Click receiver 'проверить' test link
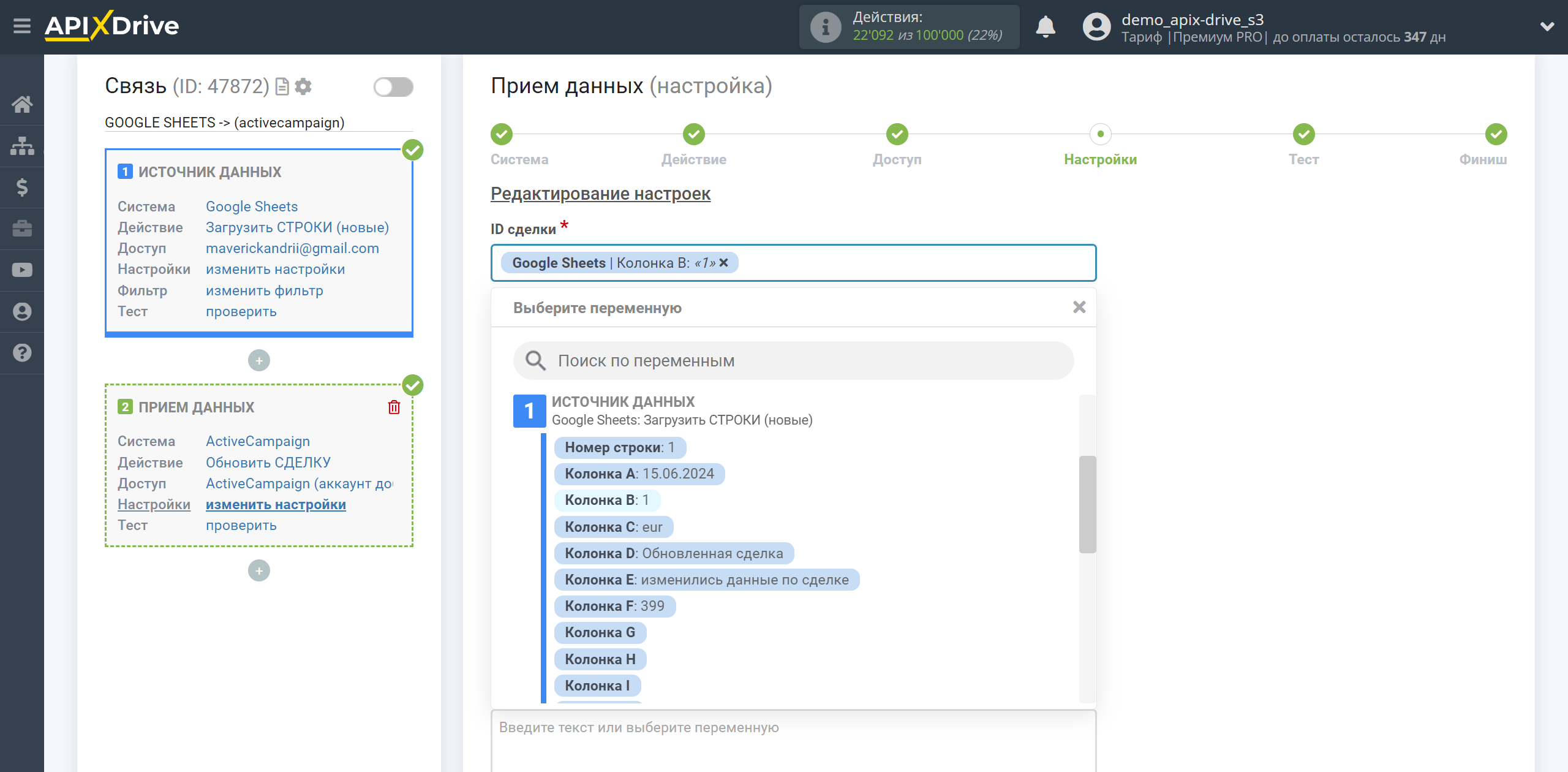Image resolution: width=1568 pixels, height=772 pixels. (241, 525)
